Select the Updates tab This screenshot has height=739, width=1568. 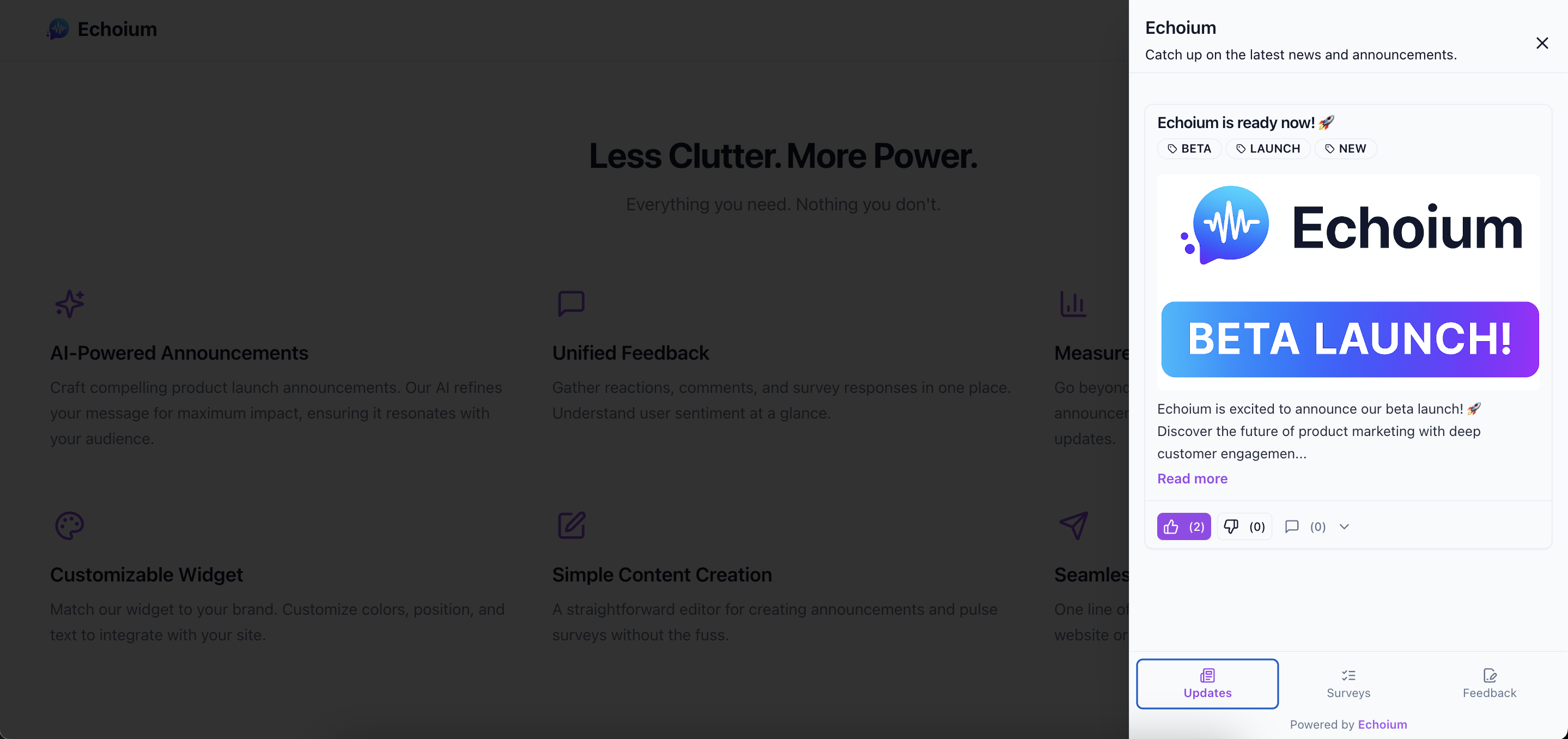click(1207, 683)
